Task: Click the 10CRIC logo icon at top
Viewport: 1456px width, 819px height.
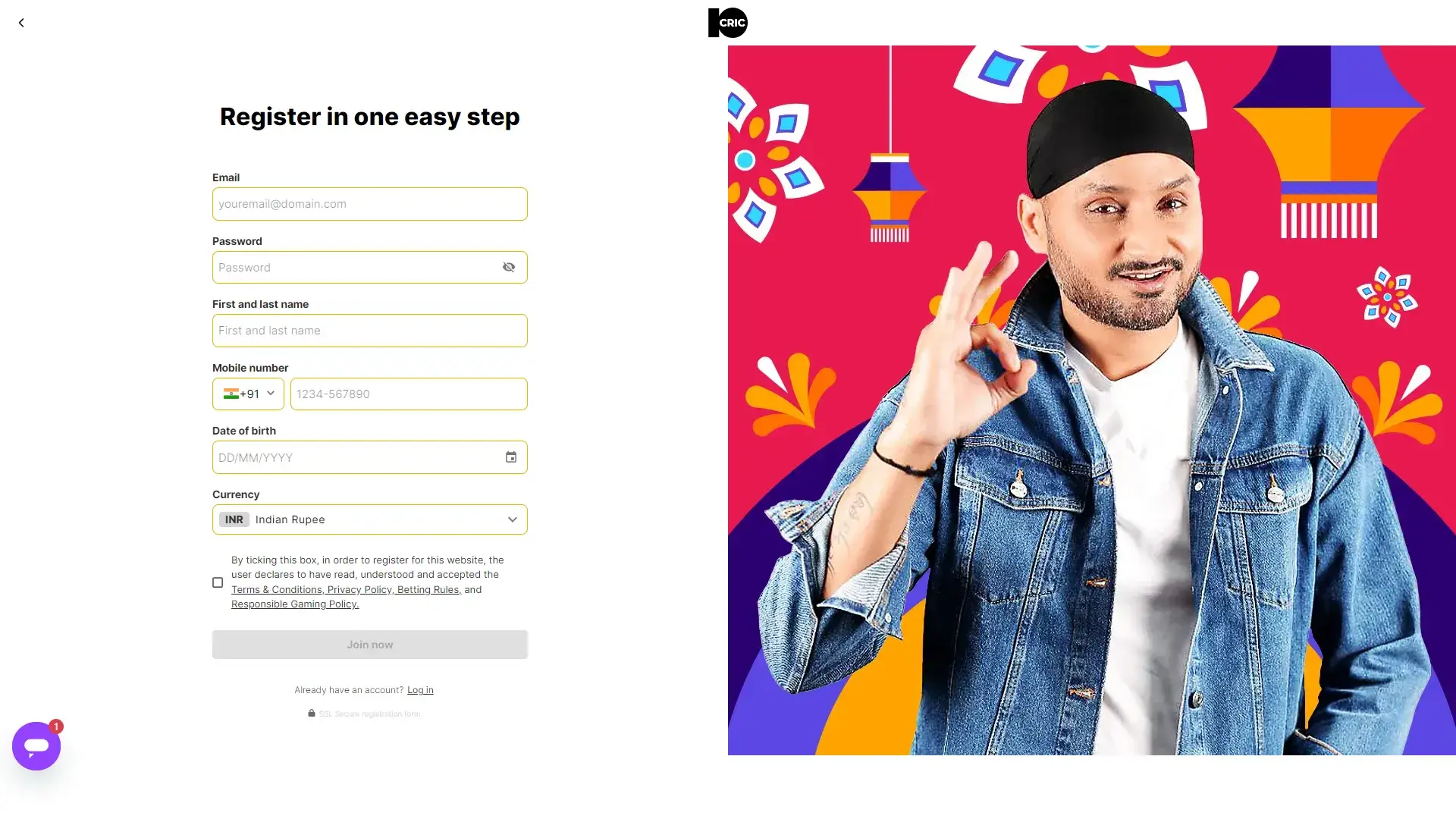Action: tap(728, 22)
